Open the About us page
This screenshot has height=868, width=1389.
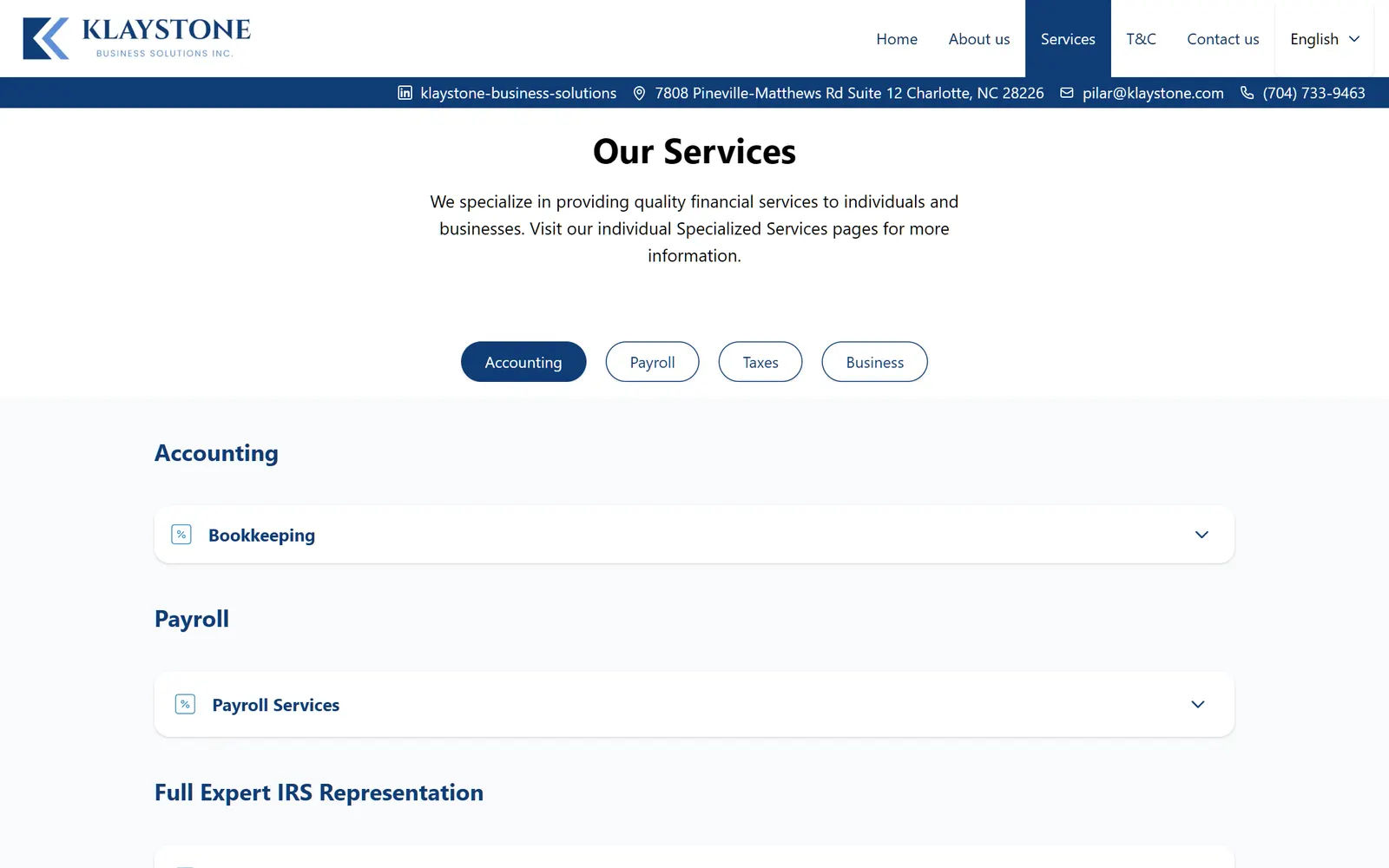point(979,39)
